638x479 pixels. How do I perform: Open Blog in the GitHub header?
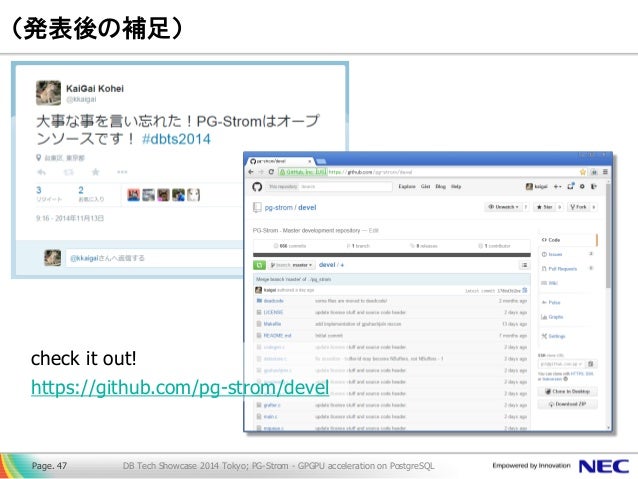(441, 186)
